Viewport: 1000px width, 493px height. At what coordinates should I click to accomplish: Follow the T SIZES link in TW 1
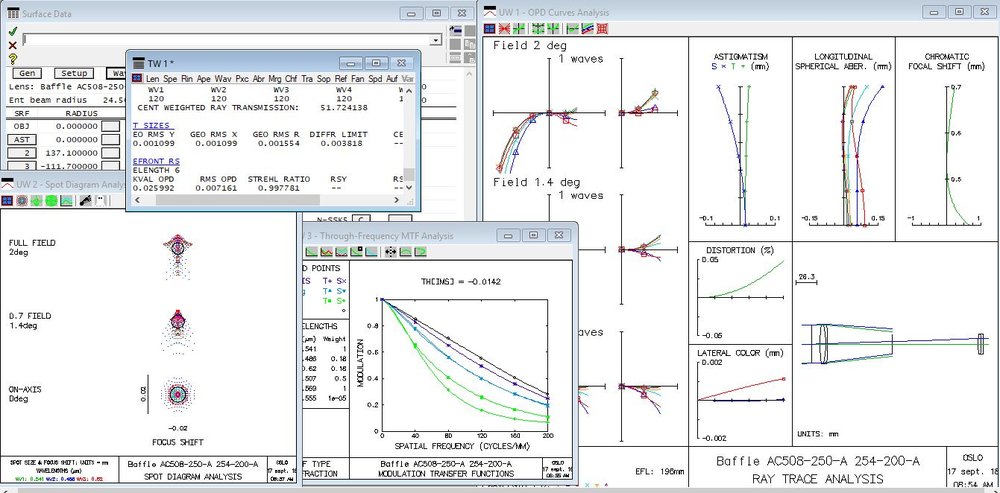[x=151, y=126]
